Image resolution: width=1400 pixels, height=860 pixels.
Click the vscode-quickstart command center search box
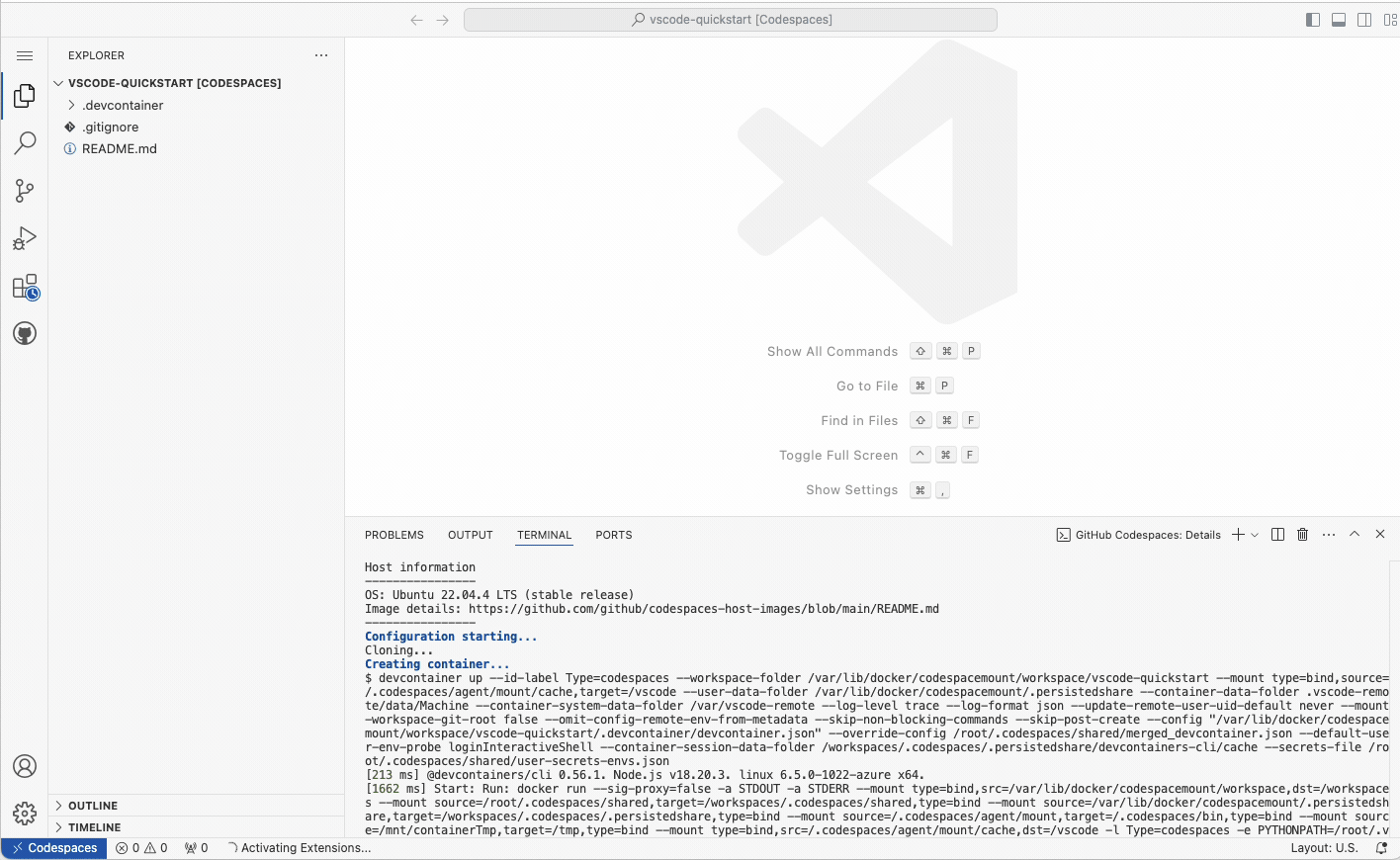pos(730,20)
